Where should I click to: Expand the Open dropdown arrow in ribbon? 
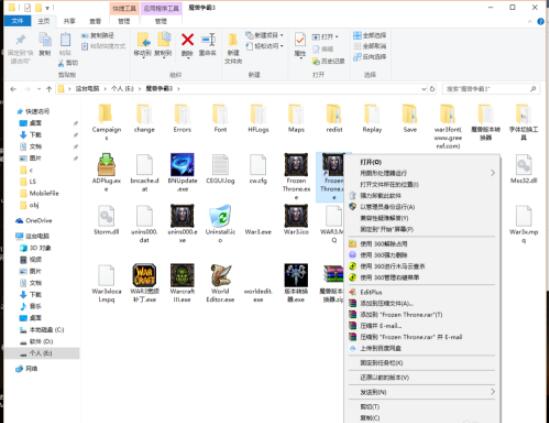click(x=337, y=36)
